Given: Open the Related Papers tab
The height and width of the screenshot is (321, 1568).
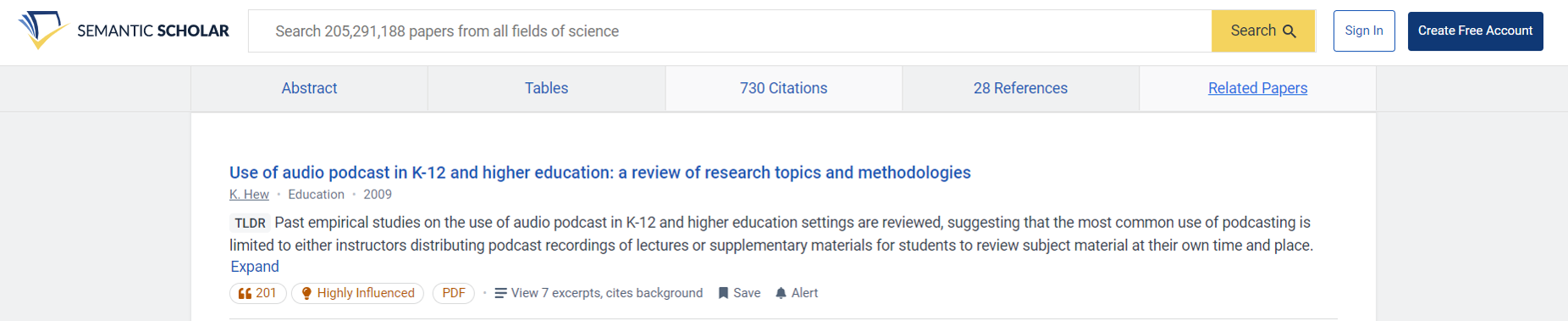Looking at the screenshot, I should point(1257,88).
